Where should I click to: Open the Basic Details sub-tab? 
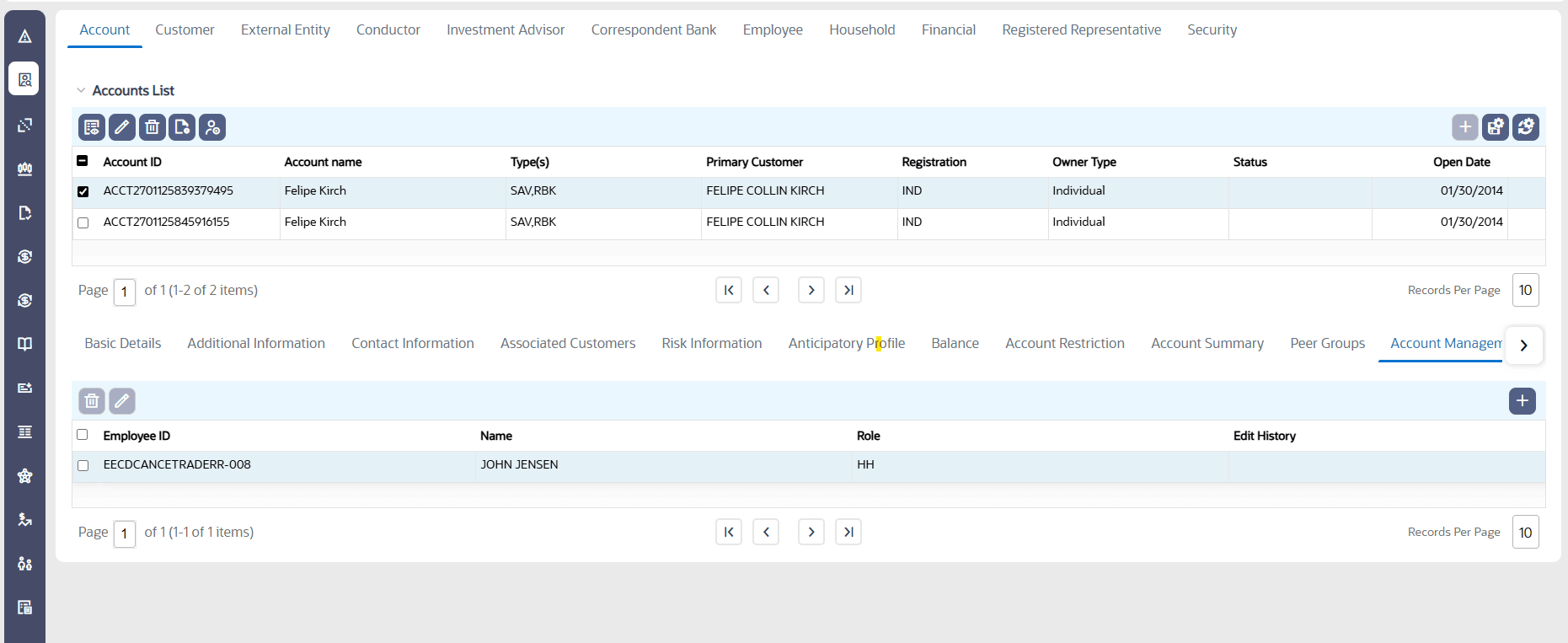123,343
